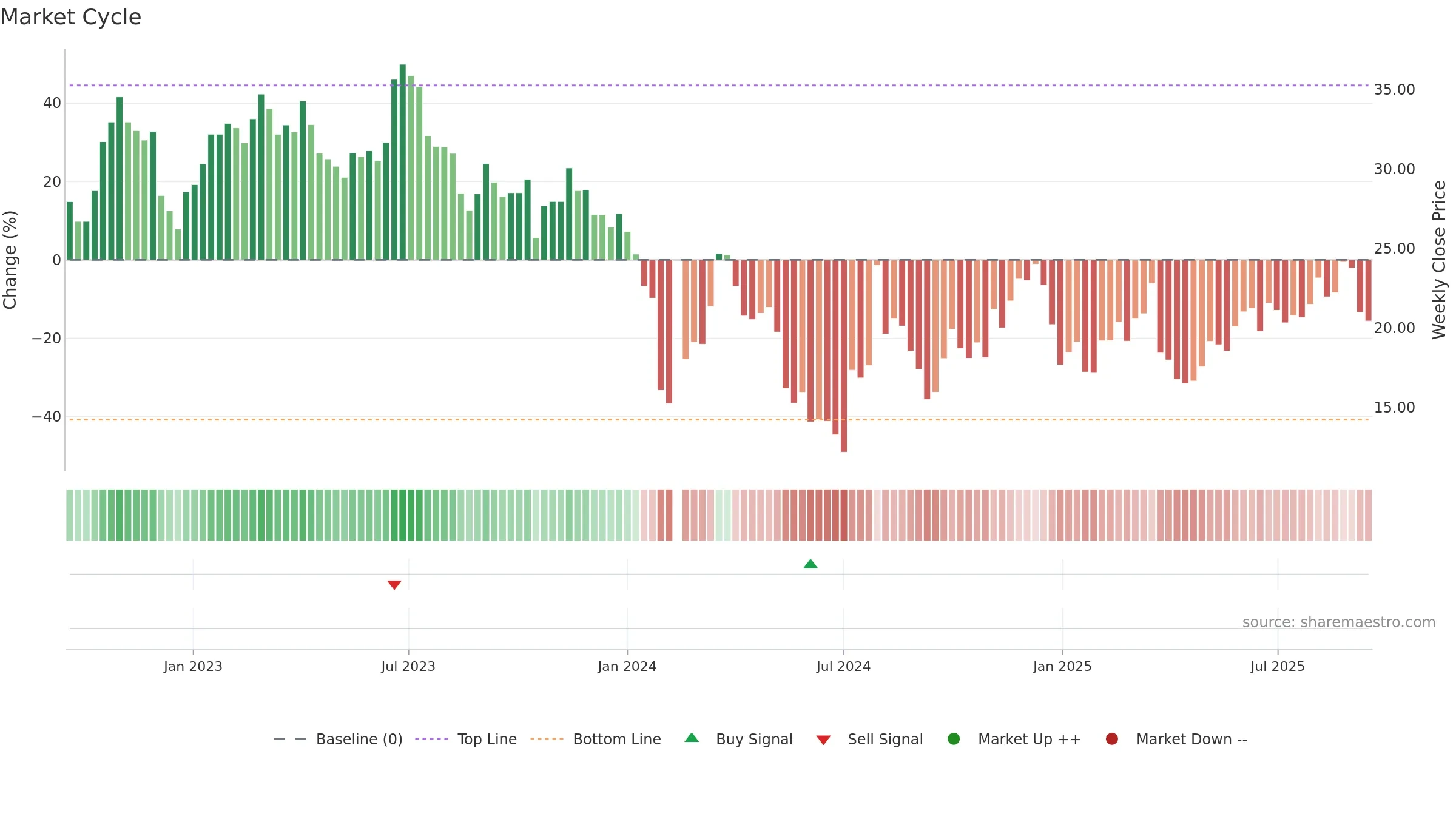Click the red Sell Signal legend triangle icon
This screenshot has height=819, width=1456.
823,740
